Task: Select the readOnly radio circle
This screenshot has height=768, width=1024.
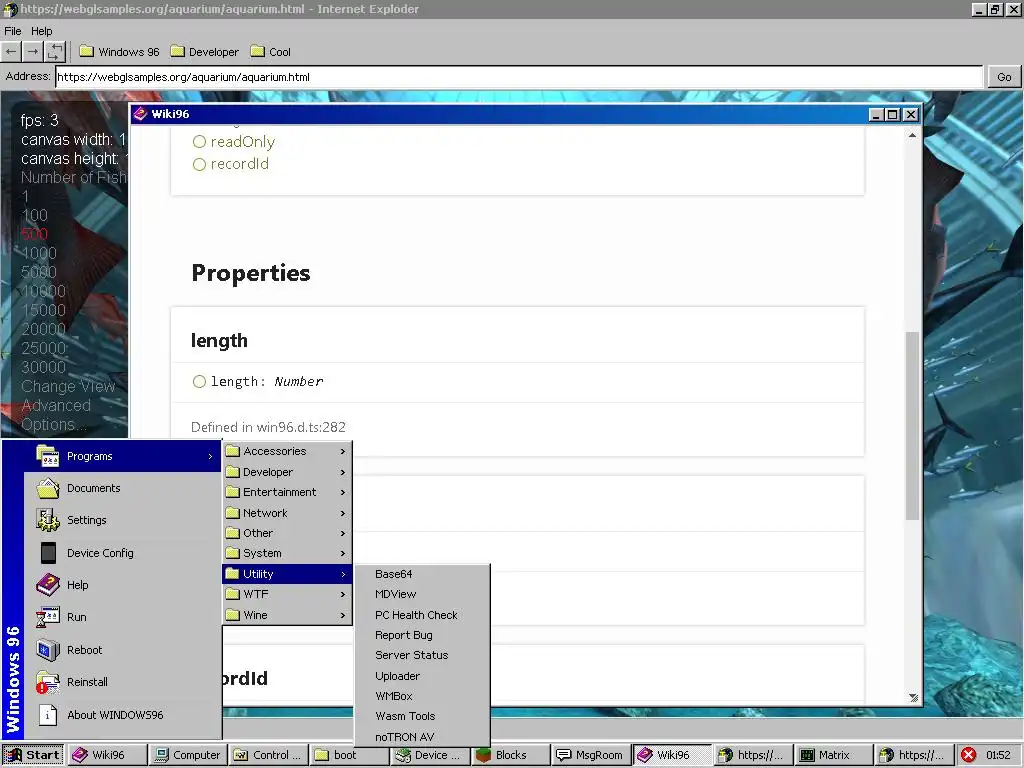Action: click(199, 142)
